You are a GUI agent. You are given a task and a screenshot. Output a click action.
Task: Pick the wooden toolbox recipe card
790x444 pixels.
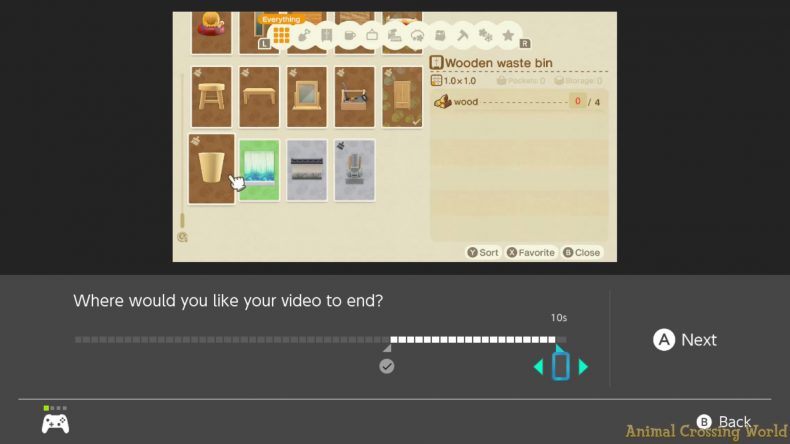tap(355, 97)
